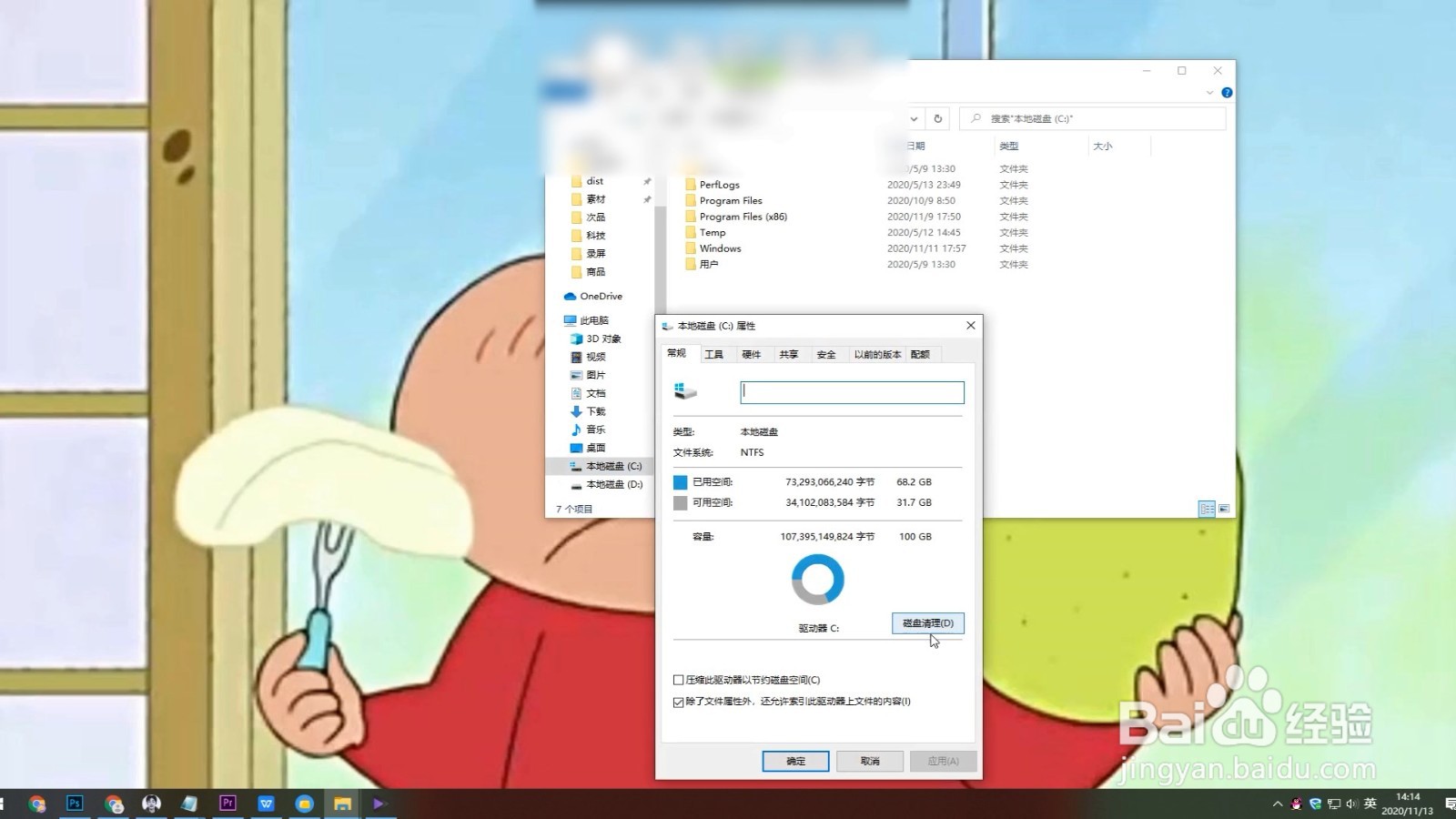The image size is (1456, 819).
Task: Open 商品 folder in sidebar
Action: (595, 272)
